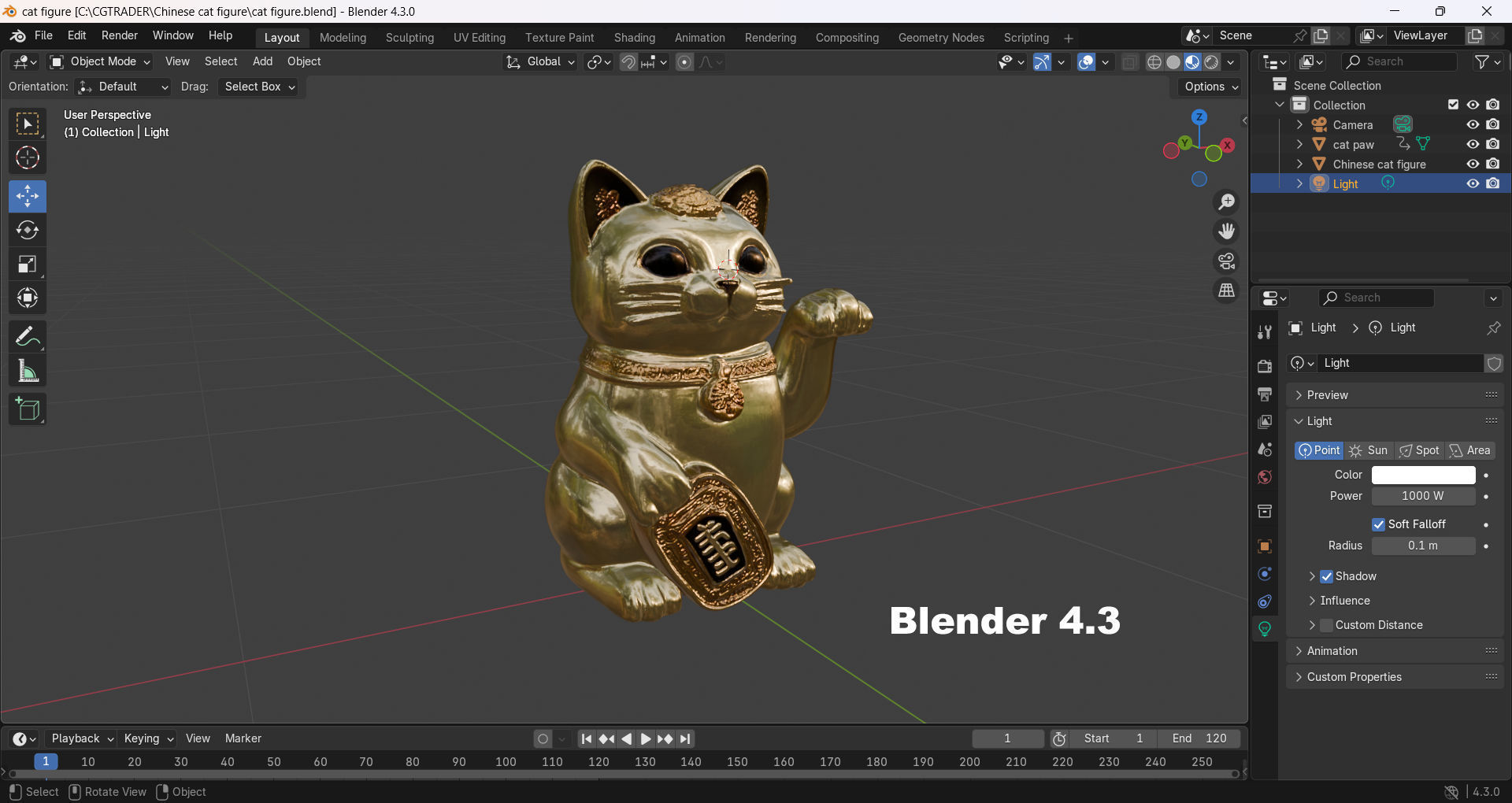1512x803 pixels.
Task: Open the Output properties tab
Action: click(1265, 394)
